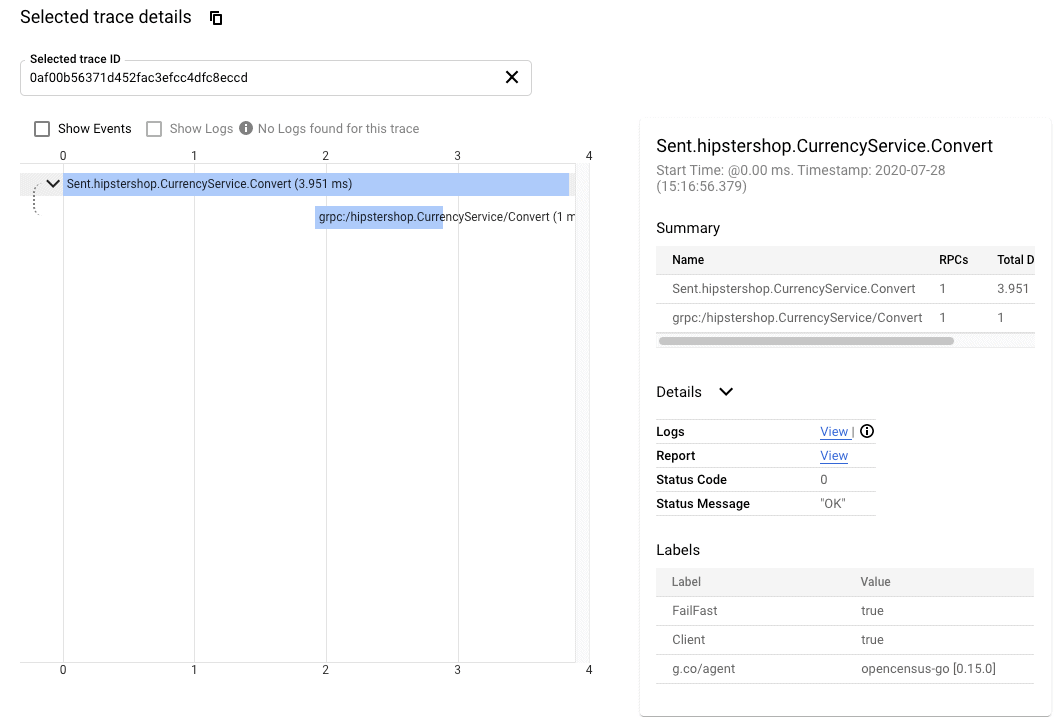Open the Report View link
1064x717 pixels.
pos(834,456)
